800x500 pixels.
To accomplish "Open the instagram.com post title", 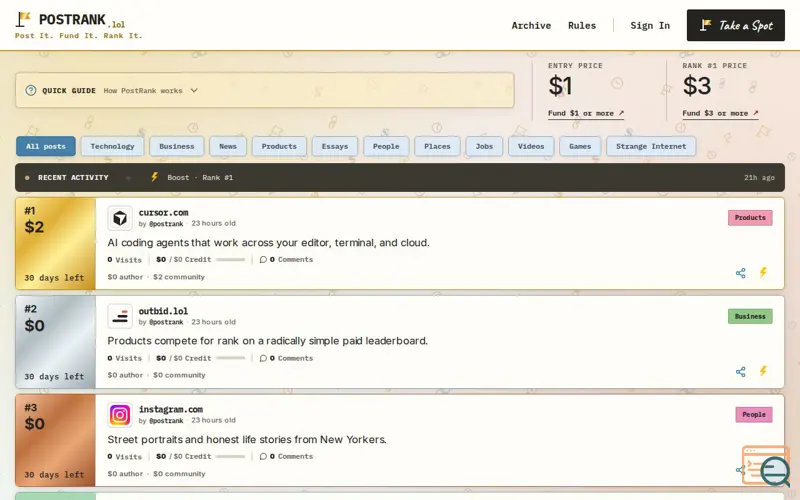I will pos(171,409).
